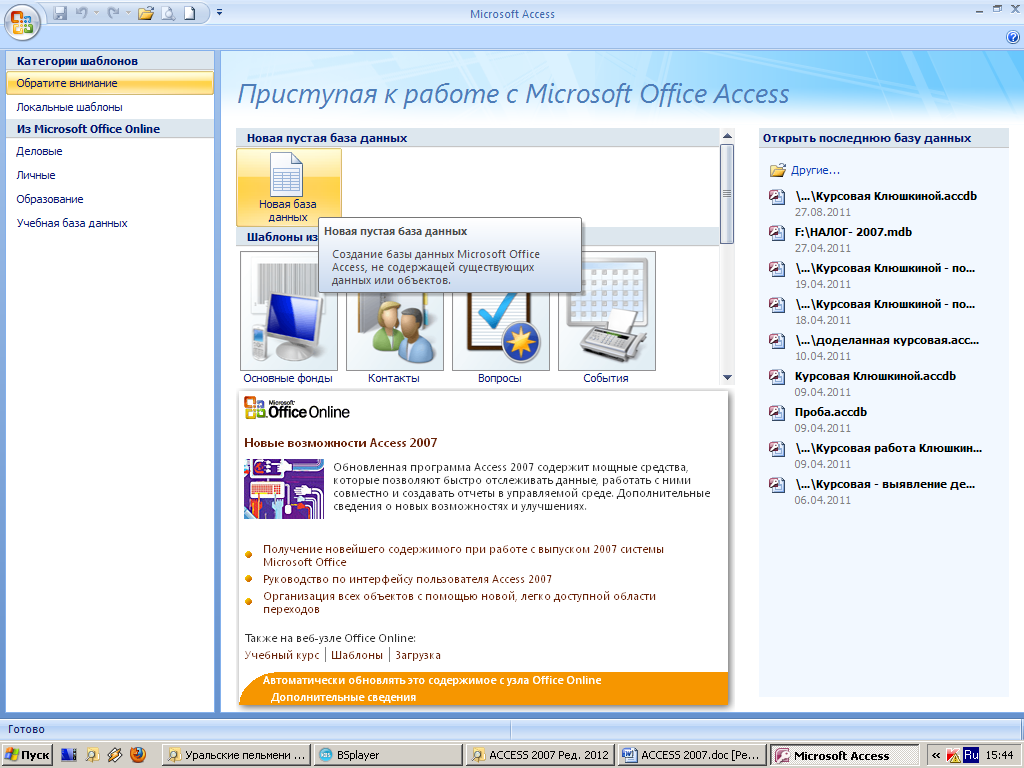The width and height of the screenshot is (1024, 768).
Task: Open Учебная база данных category
Action: pyautogui.click(x=72, y=223)
